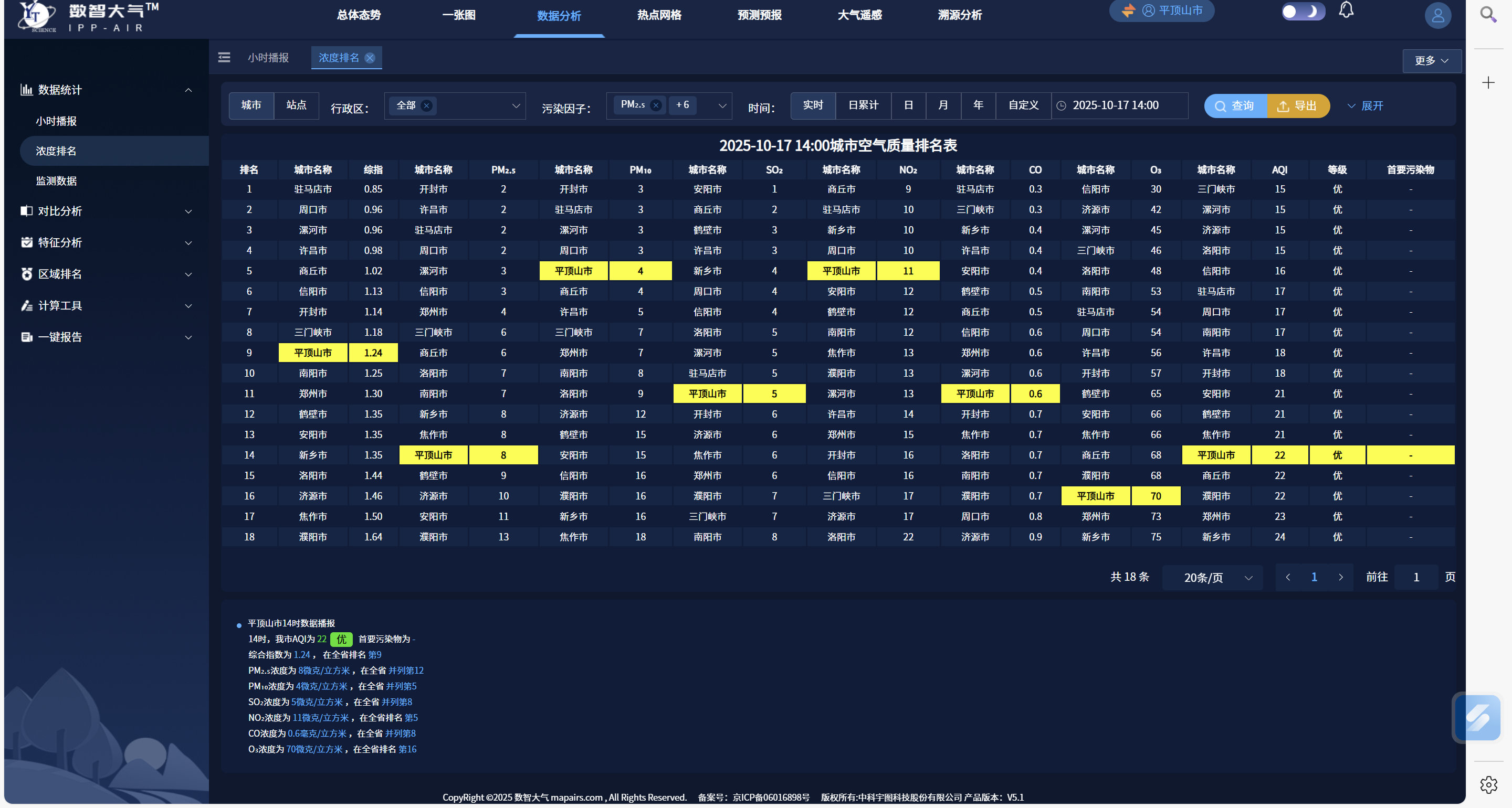Screen dimensions: 1512x808
Task: Toggle the dark mode theme switch
Action: (1303, 12)
